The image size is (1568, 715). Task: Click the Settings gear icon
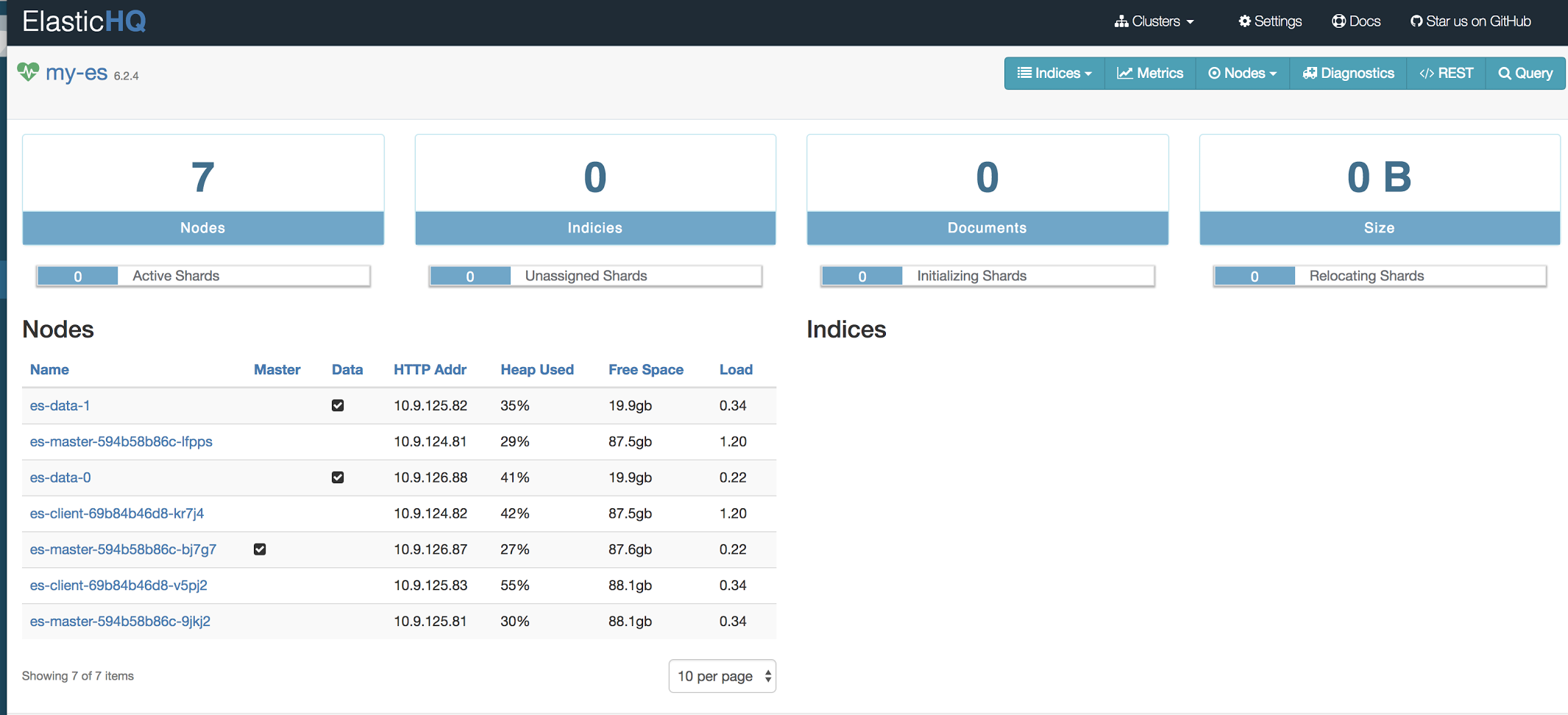click(x=1244, y=21)
